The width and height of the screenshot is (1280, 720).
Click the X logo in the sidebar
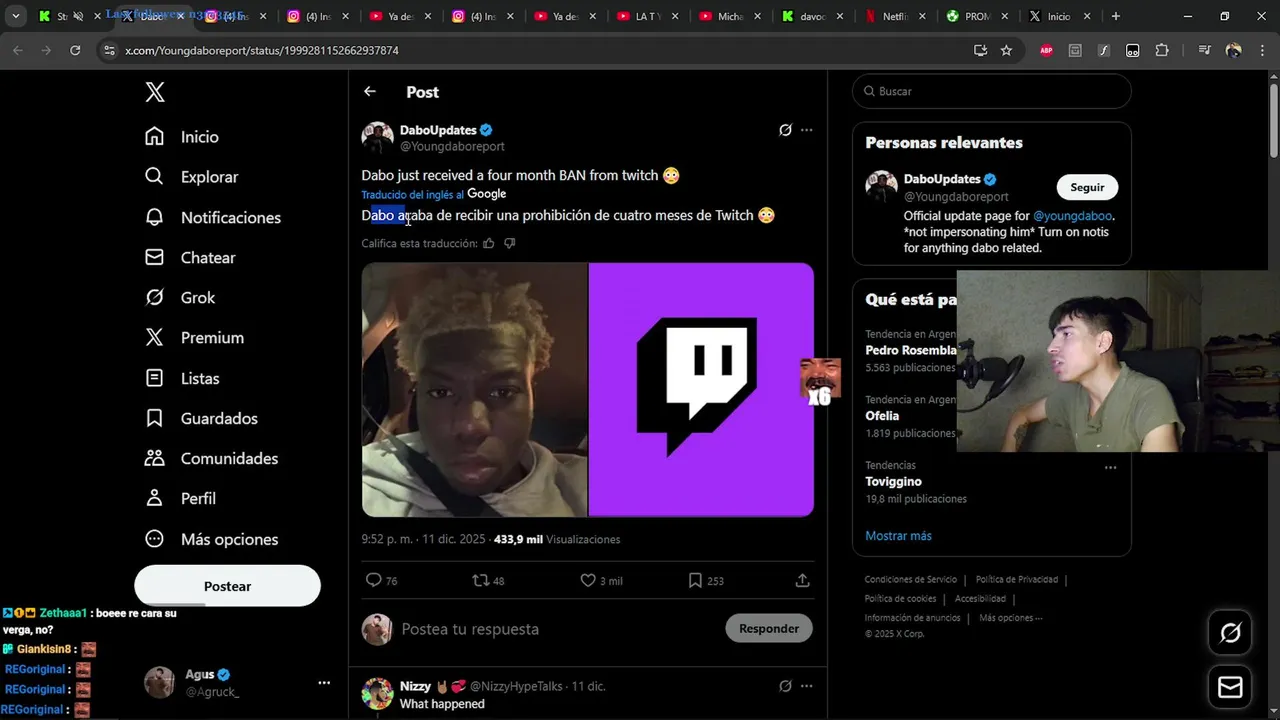155,92
